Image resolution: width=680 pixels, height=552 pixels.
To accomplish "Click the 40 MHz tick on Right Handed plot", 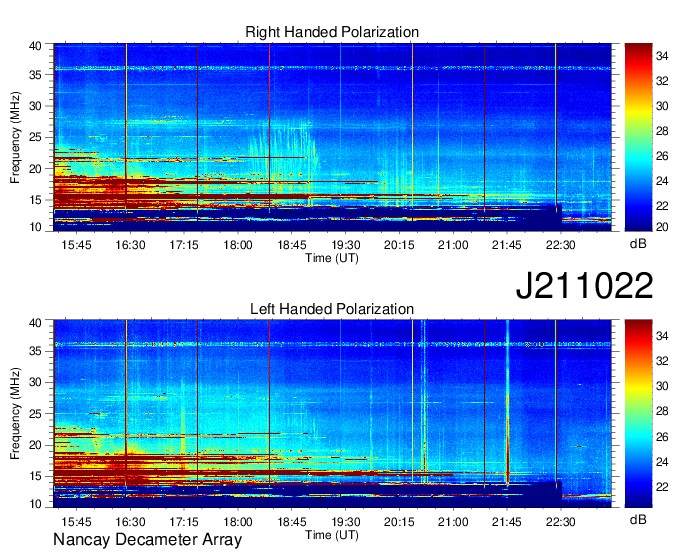I will point(36,46).
